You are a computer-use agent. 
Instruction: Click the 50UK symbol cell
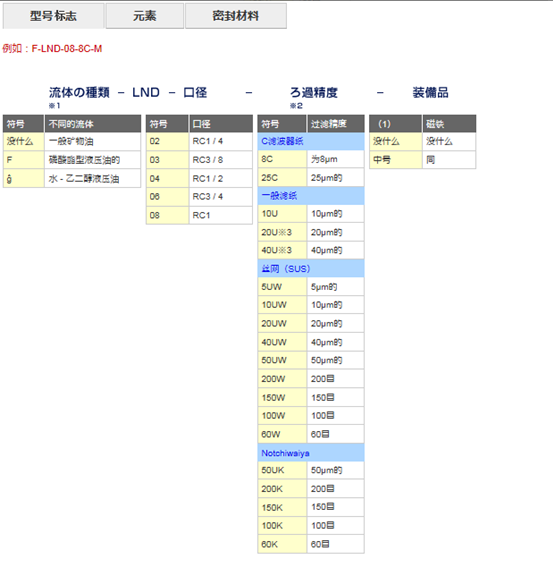pos(282,470)
